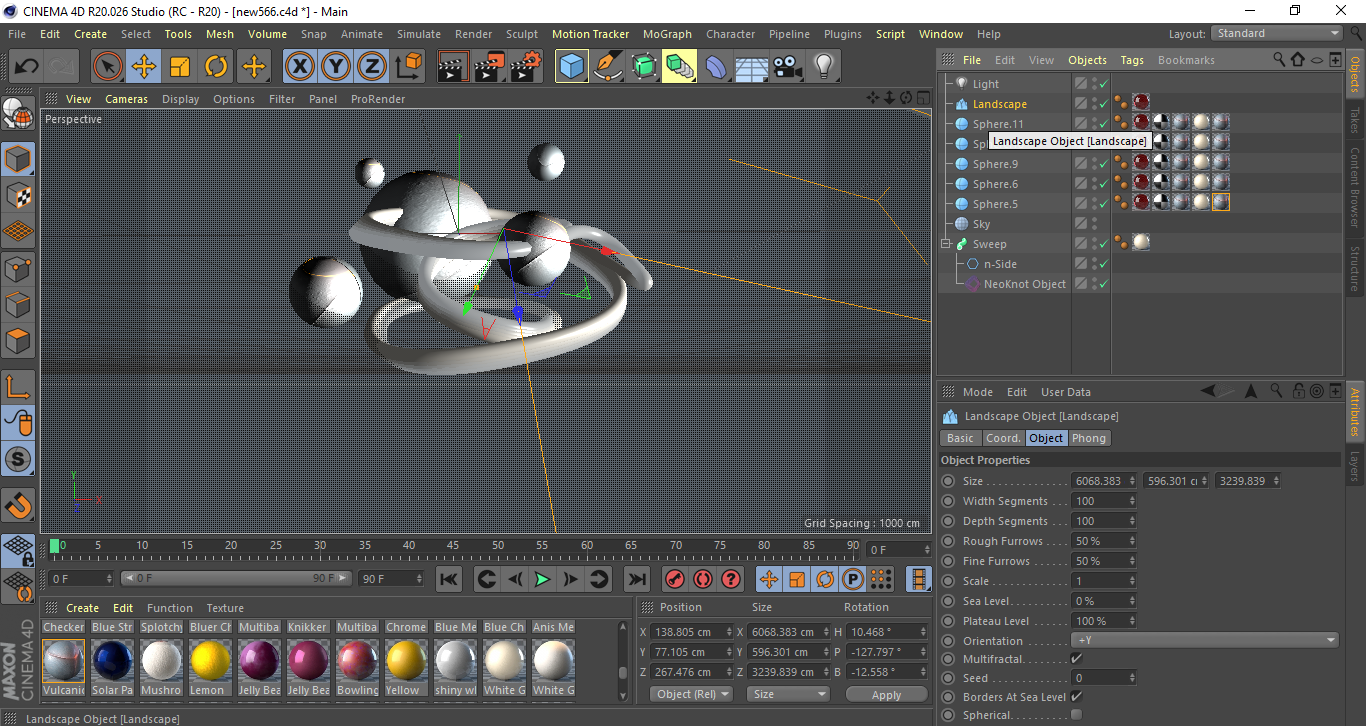
Task: Add a Cube primitive object
Action: tap(572, 67)
